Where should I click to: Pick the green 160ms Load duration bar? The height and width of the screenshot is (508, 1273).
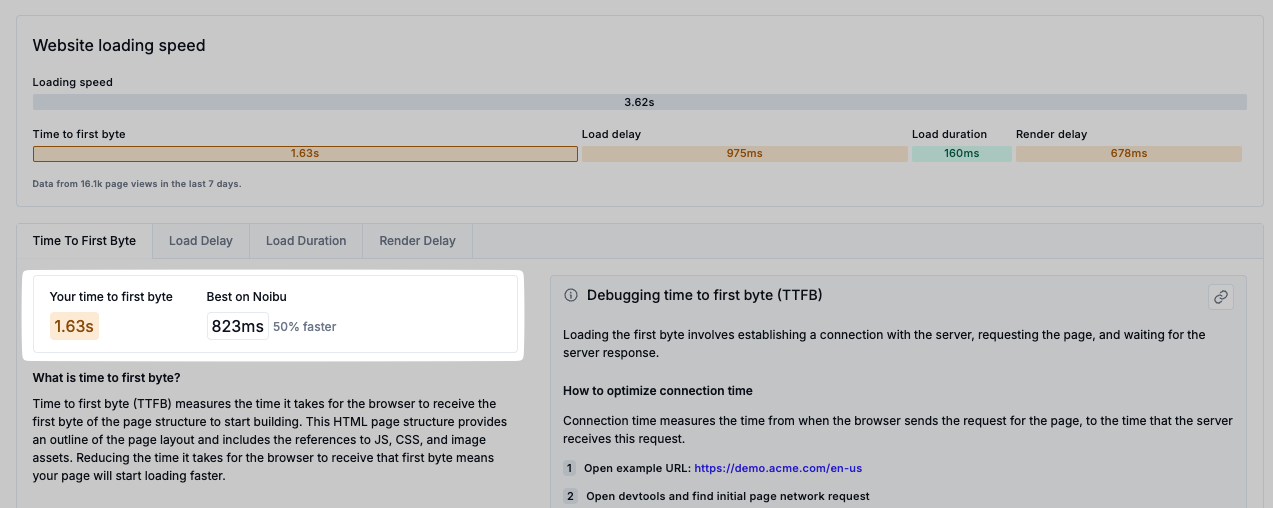961,154
